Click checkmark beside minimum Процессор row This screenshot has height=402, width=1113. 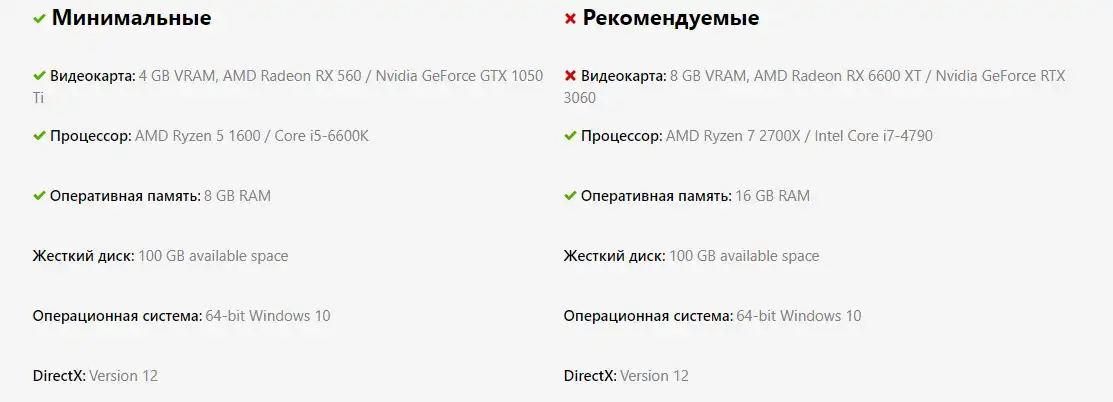pos(39,135)
